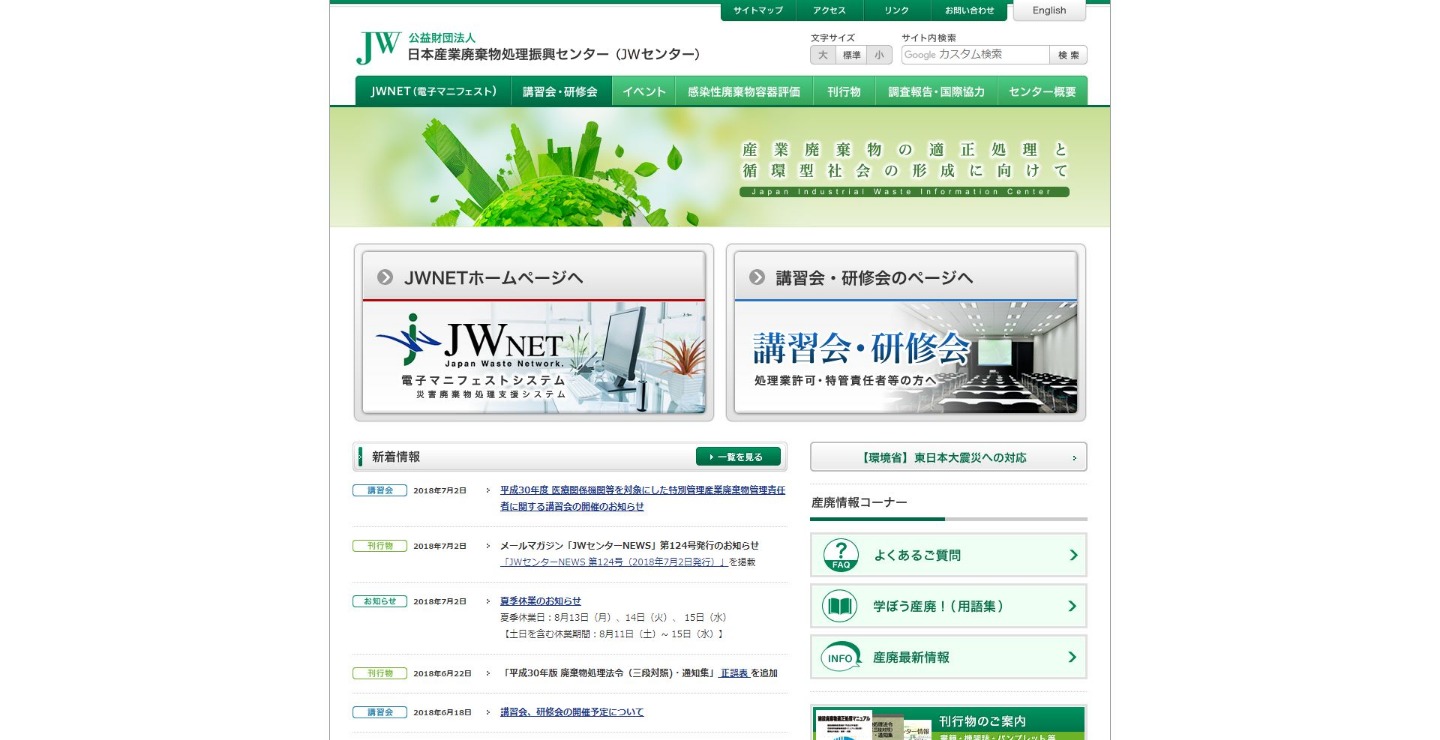Open JWセンターNEWS 第124号 link
This screenshot has height=740, width=1440.
(x=614, y=562)
